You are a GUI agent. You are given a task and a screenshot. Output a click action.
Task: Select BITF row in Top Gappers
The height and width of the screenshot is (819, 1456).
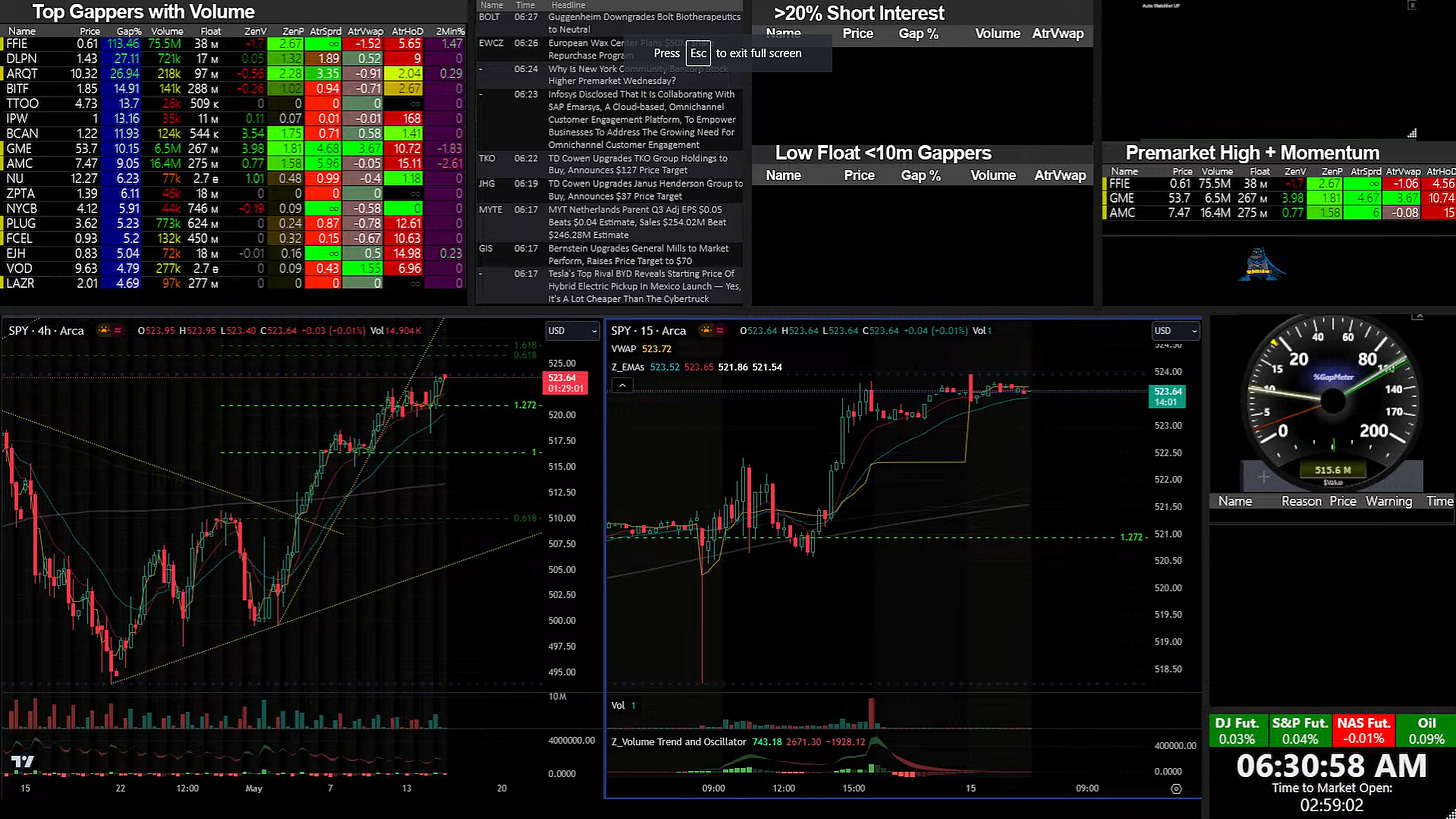[x=234, y=89]
